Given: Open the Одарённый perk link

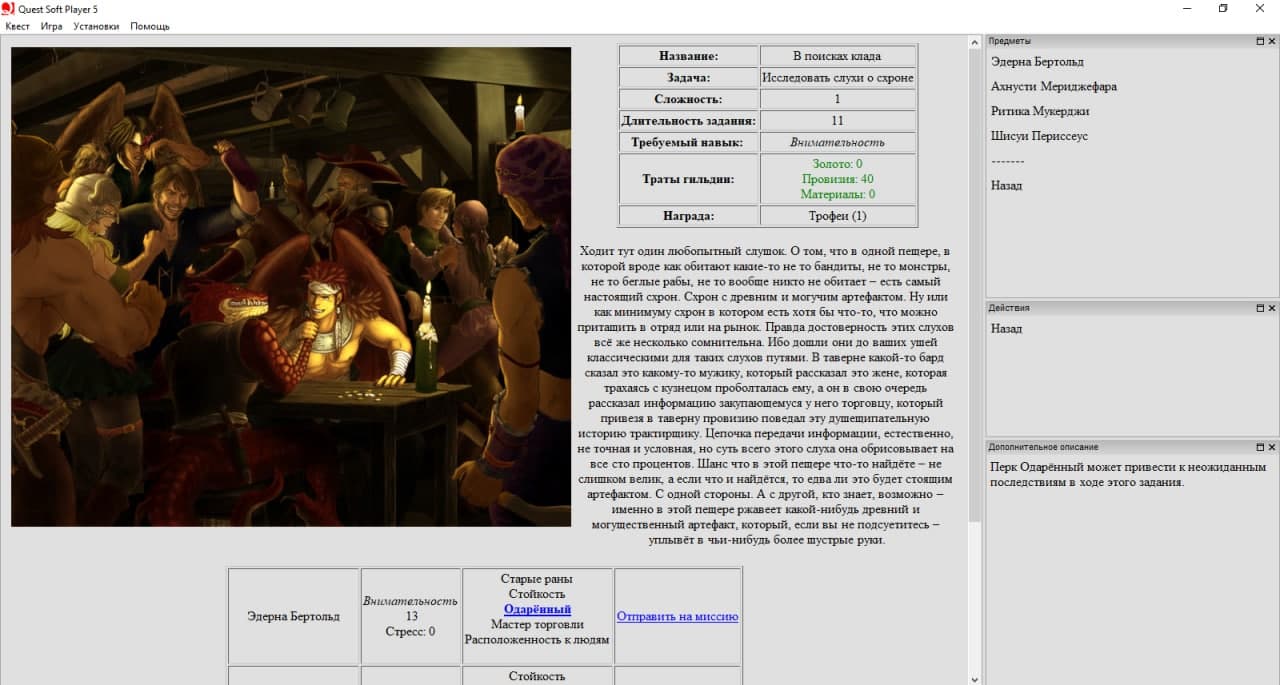Looking at the screenshot, I should click(x=538, y=609).
